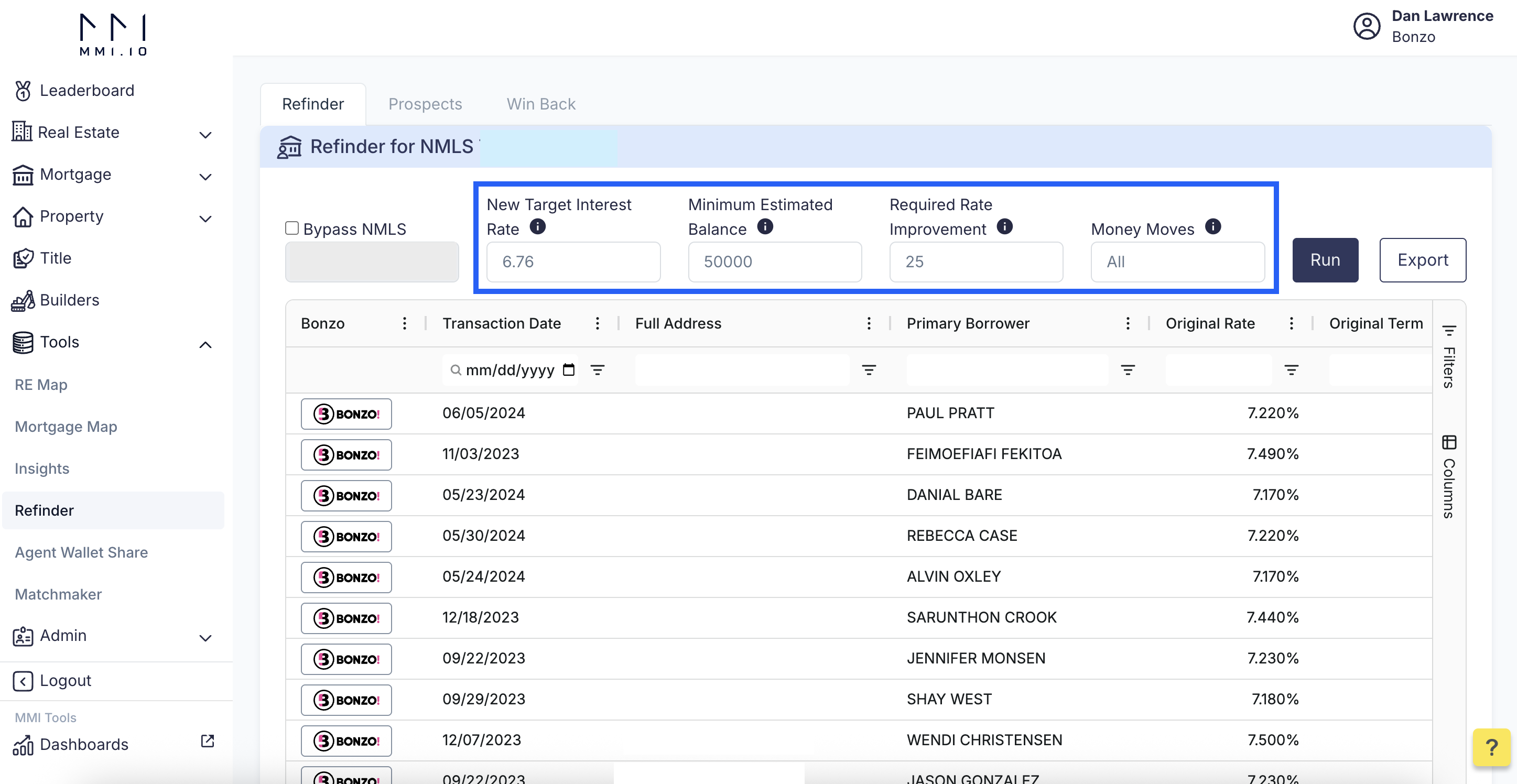Expand the Admin menu chevron
The image size is (1517, 784).
[205, 638]
